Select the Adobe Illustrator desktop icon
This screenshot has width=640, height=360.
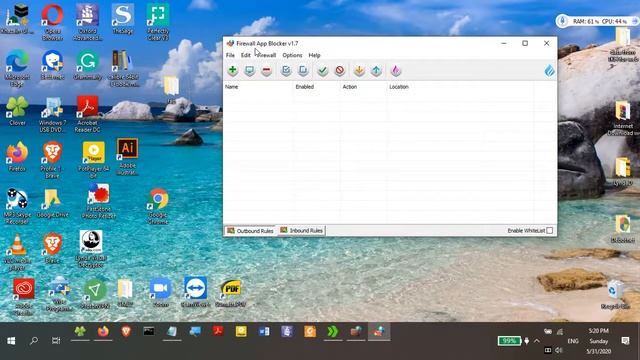pyautogui.click(x=127, y=157)
